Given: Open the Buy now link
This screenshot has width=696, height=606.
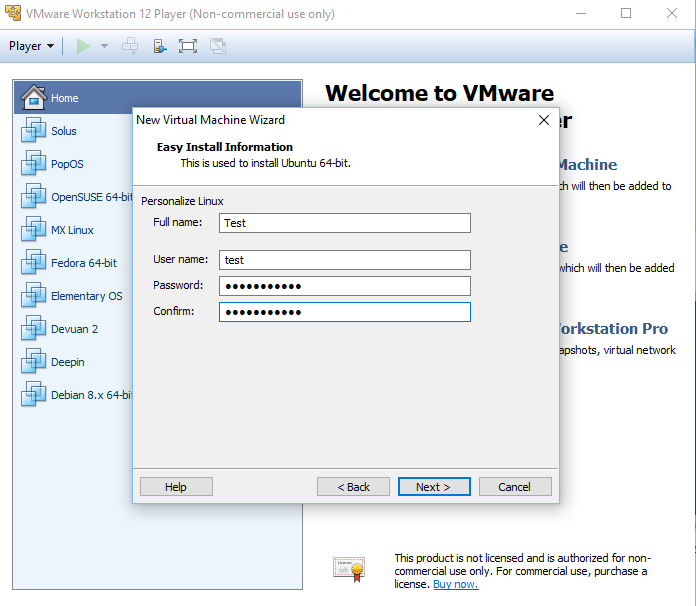Looking at the screenshot, I should pyautogui.click(x=455, y=584).
